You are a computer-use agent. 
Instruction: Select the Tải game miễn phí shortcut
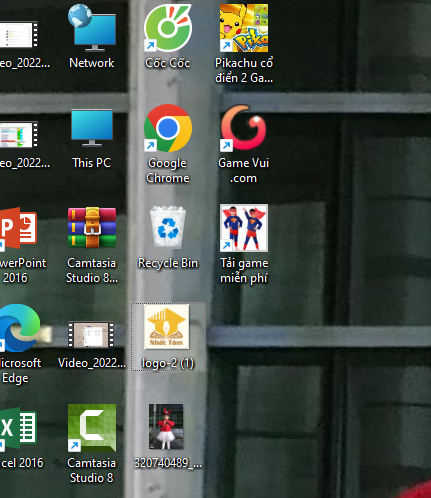[244, 228]
